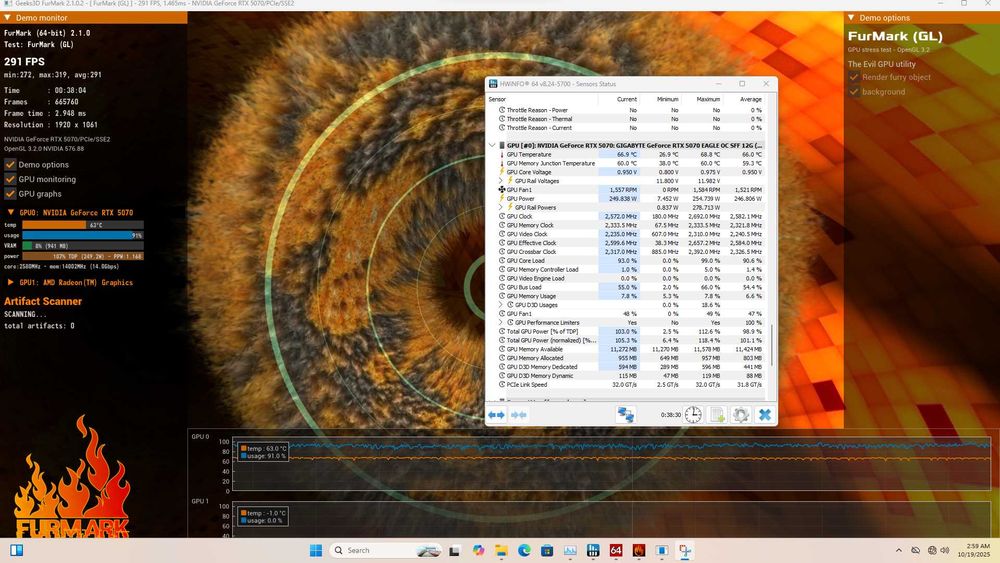Viewport: 1000px width, 563px height.
Task: Toggle the GPU graphs checkbox
Action: tap(11, 193)
